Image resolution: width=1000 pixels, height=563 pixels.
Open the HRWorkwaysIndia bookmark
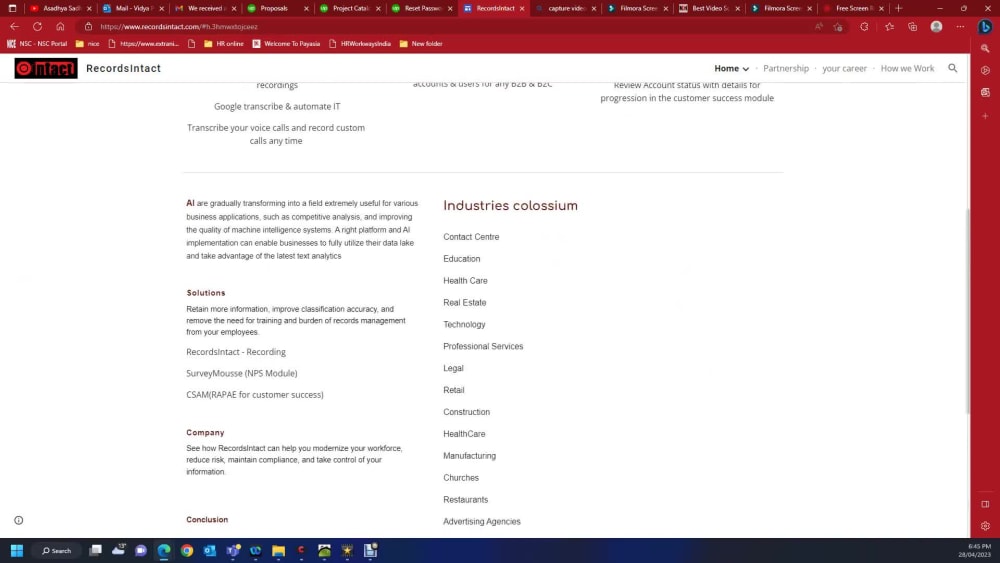coord(360,44)
